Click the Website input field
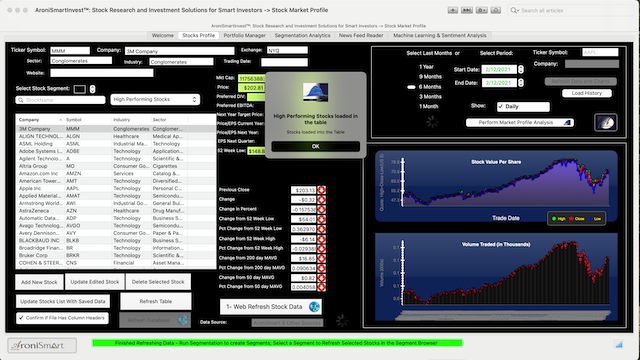The image size is (640, 360). 102,73
